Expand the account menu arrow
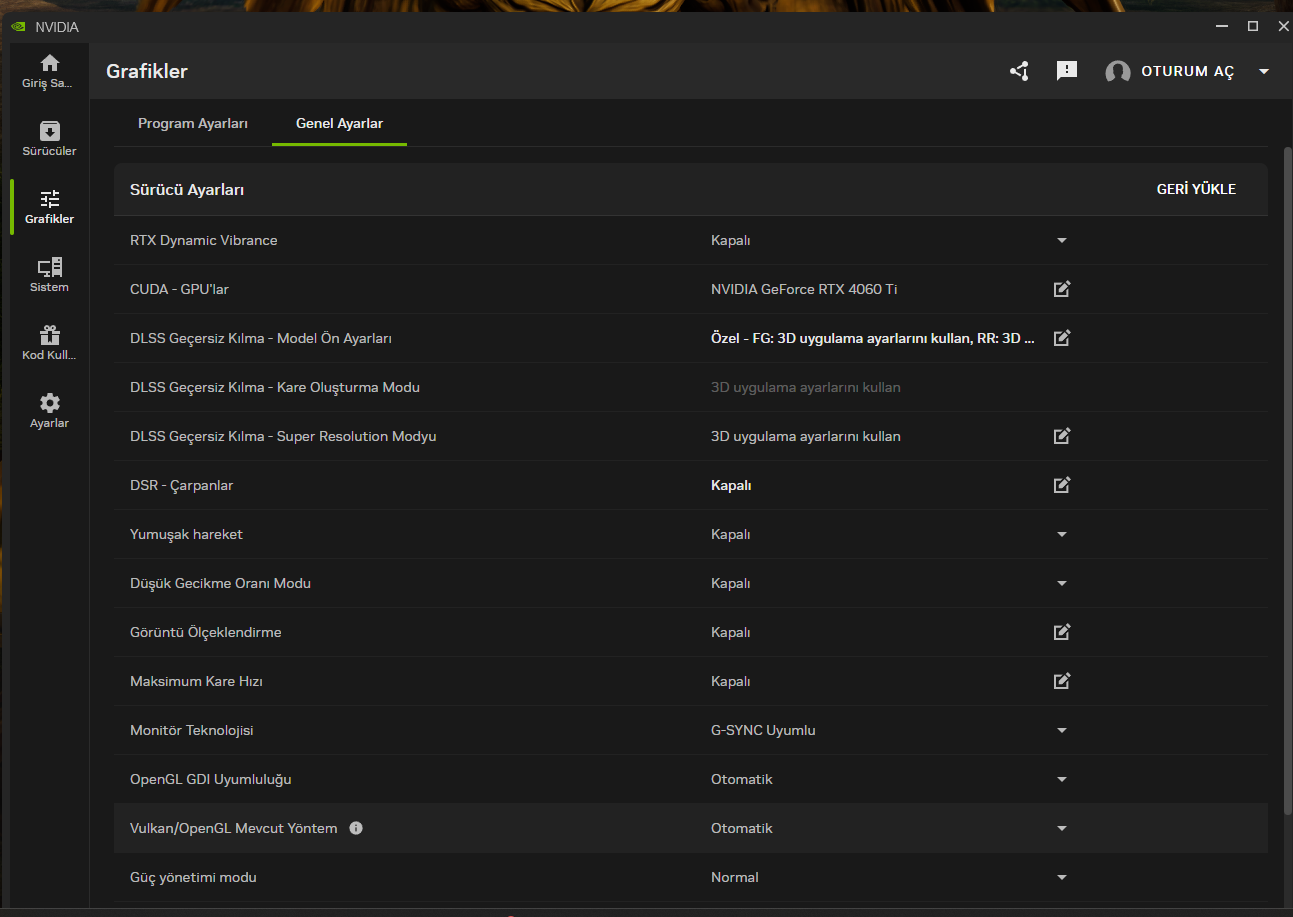Viewport: 1293px width, 917px height. point(1264,72)
